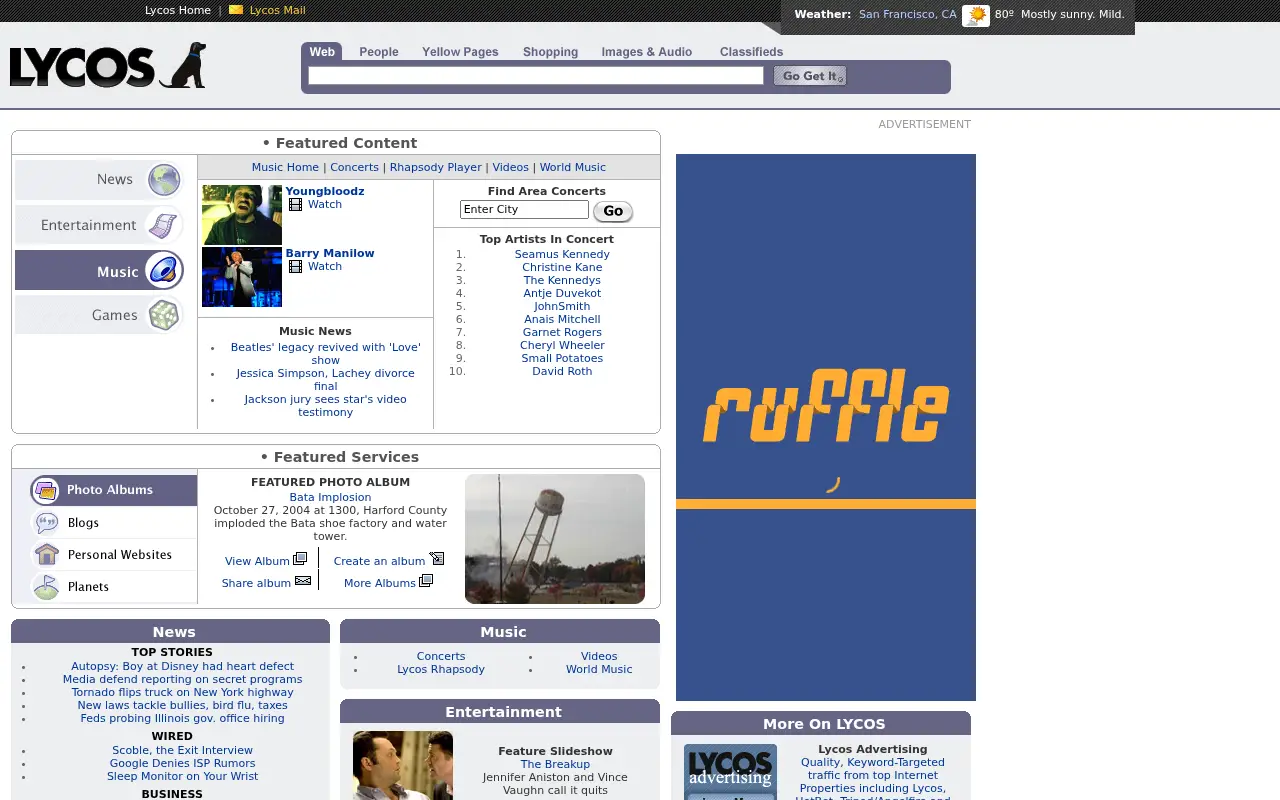This screenshot has height=800, width=1280.
Task: Focus the main web search field
Action: [x=536, y=76]
